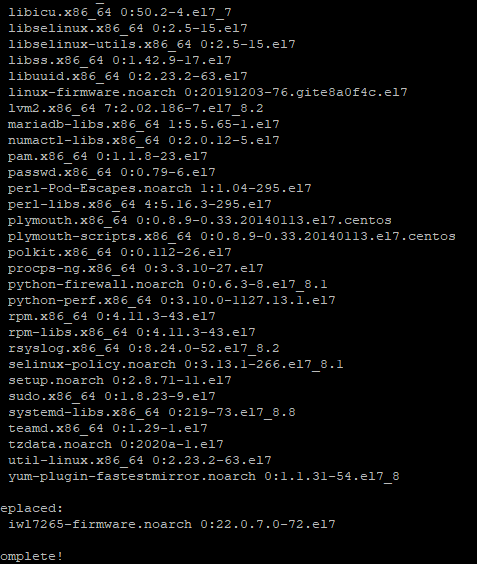Select the sudo.x86_64 entry
Viewport: 477px width, 564px height.
click(x=112, y=396)
